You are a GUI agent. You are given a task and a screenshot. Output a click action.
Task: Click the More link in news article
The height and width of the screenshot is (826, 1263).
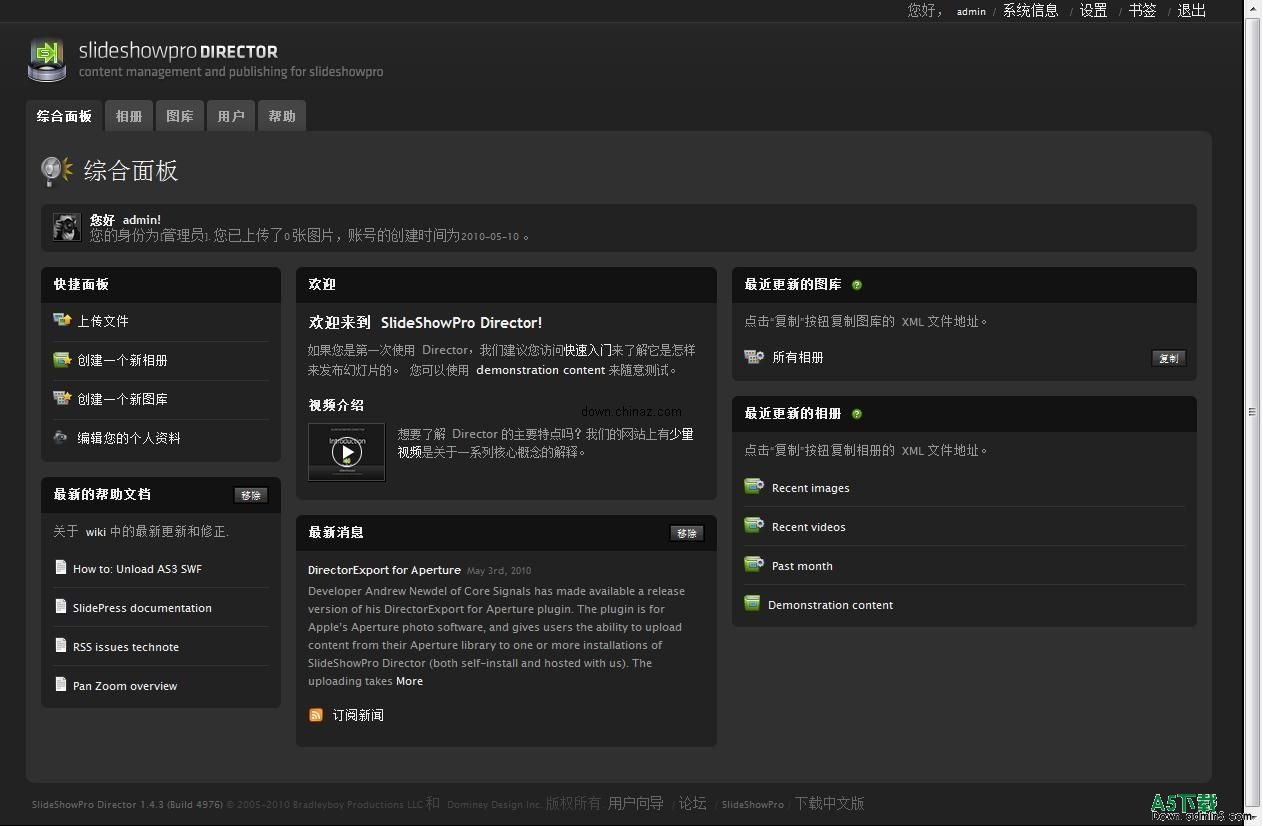point(409,681)
